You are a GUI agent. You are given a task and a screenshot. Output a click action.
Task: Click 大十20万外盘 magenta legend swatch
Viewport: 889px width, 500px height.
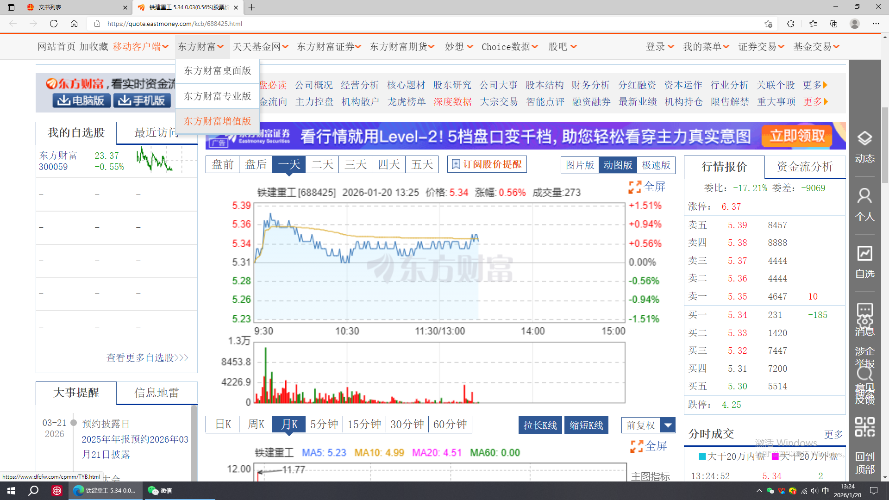(776, 456)
